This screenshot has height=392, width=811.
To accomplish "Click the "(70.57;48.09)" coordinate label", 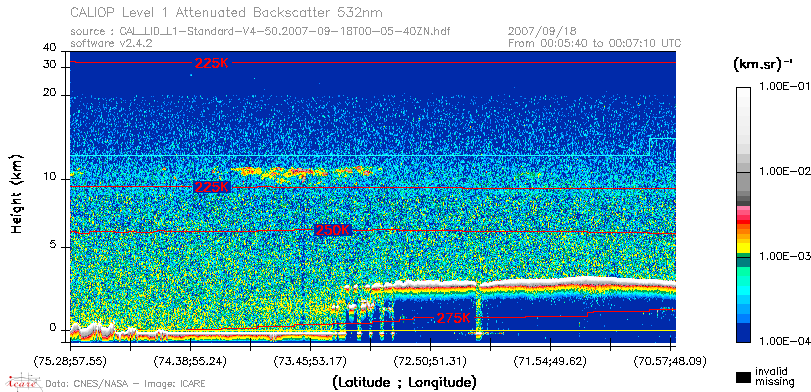I will pyautogui.click(x=670, y=361).
